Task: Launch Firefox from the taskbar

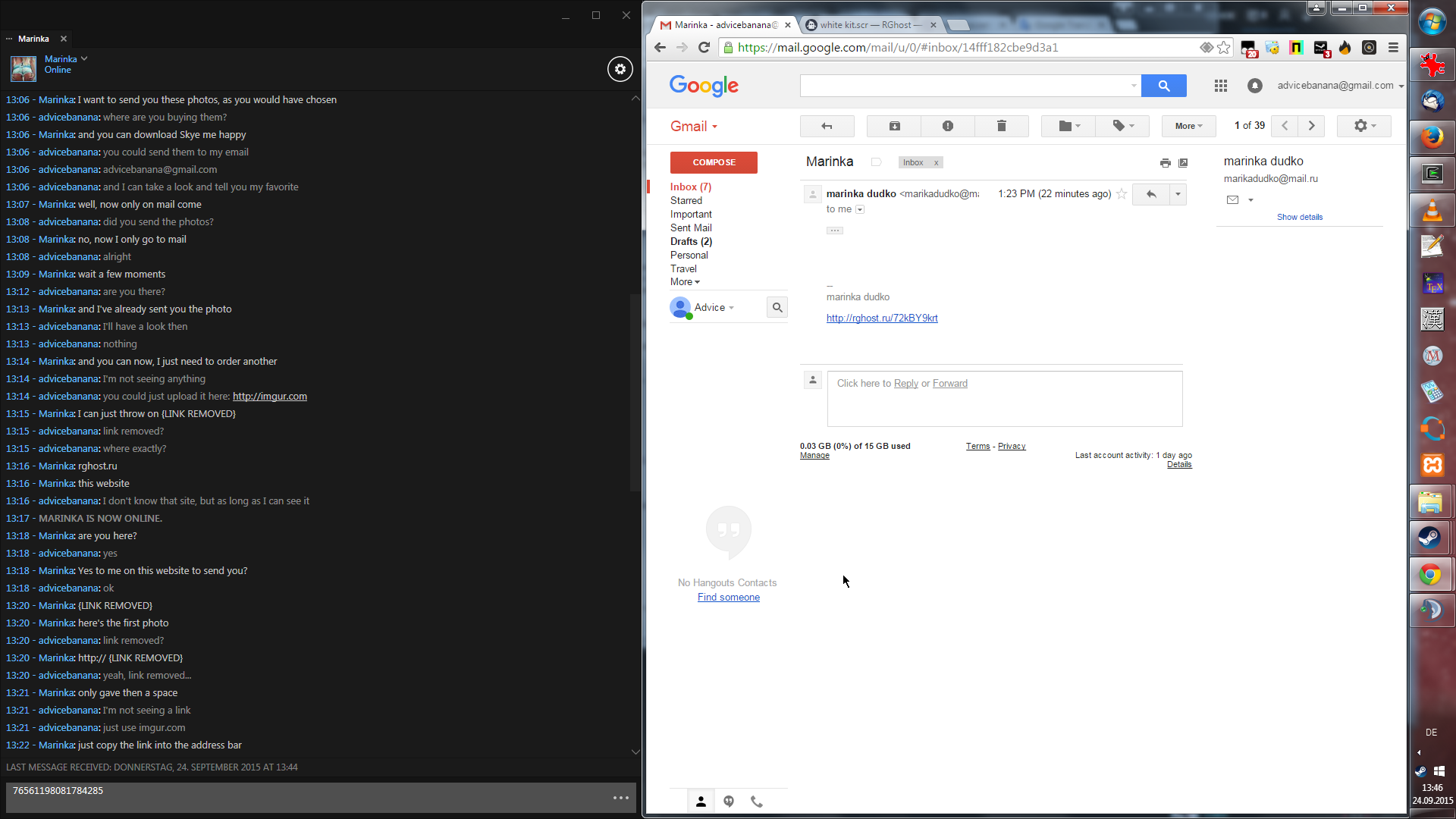Action: [x=1432, y=137]
